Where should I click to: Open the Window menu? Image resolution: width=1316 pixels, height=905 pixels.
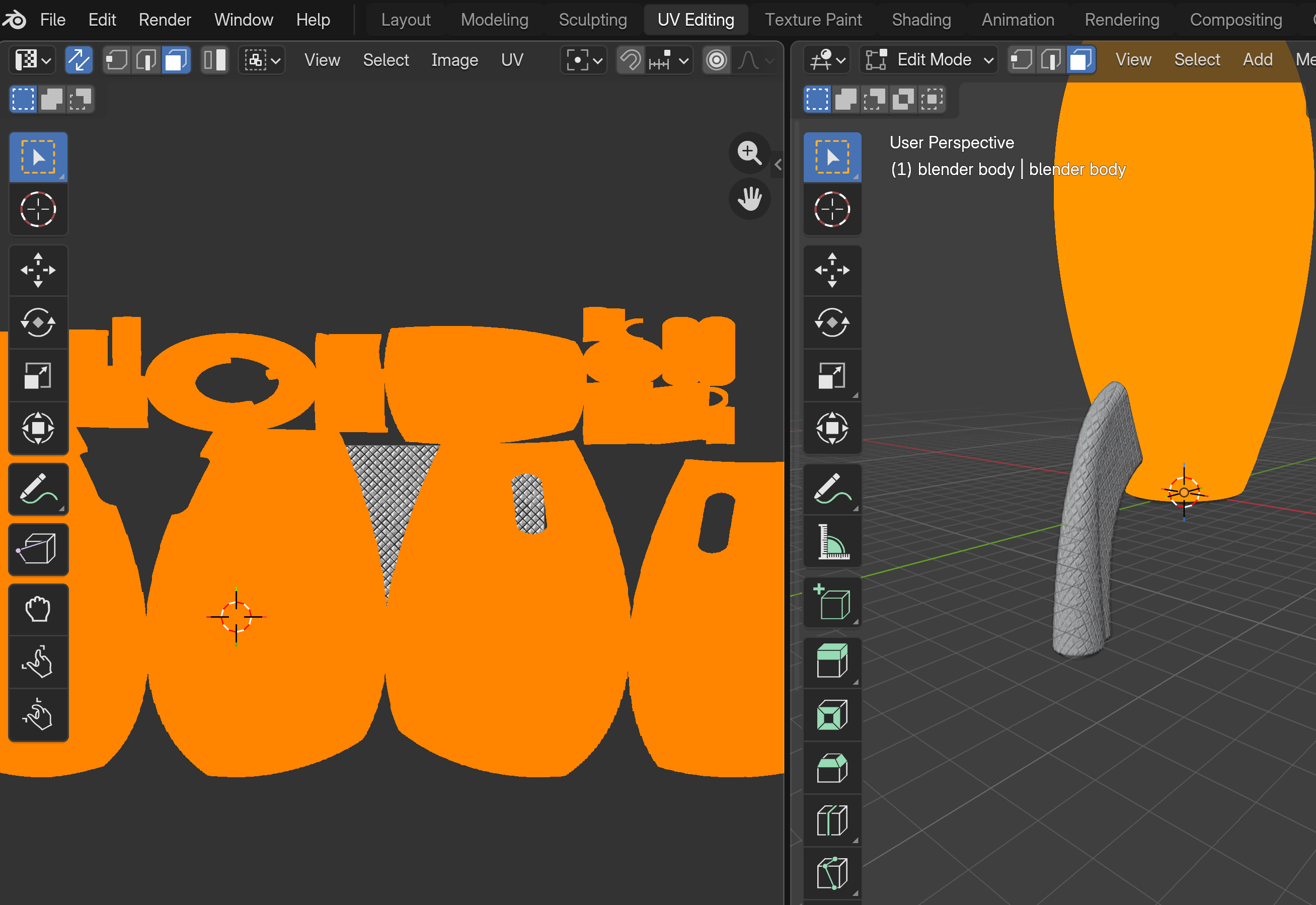[244, 20]
